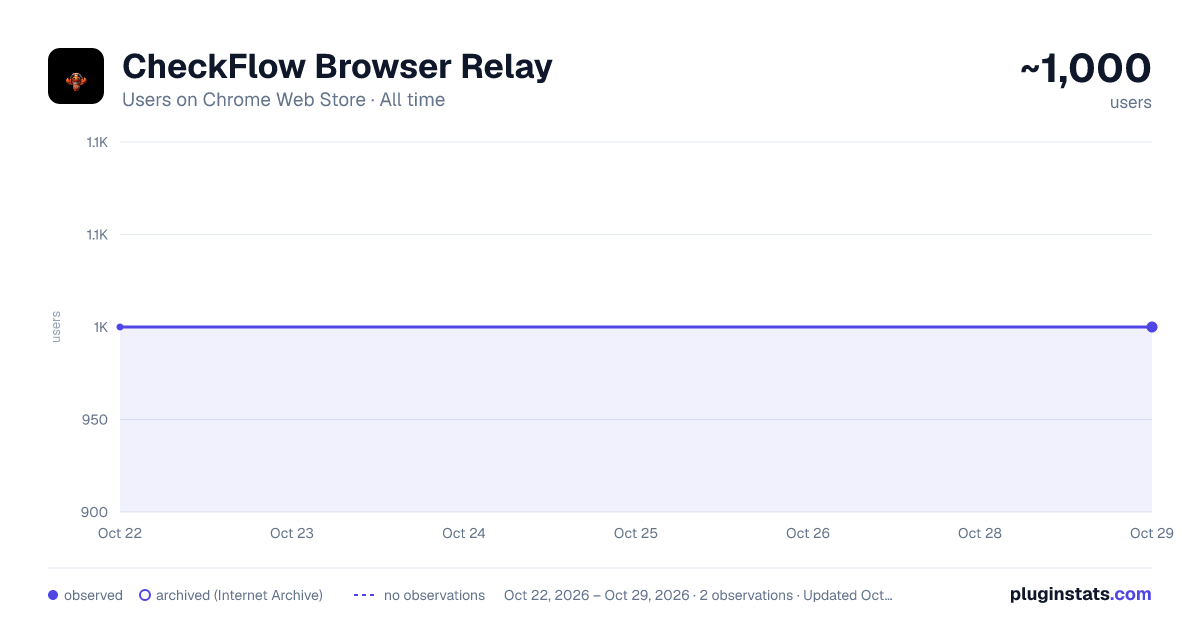Click the vertical 'users' y-axis title
The image size is (1200, 630).
56,327
